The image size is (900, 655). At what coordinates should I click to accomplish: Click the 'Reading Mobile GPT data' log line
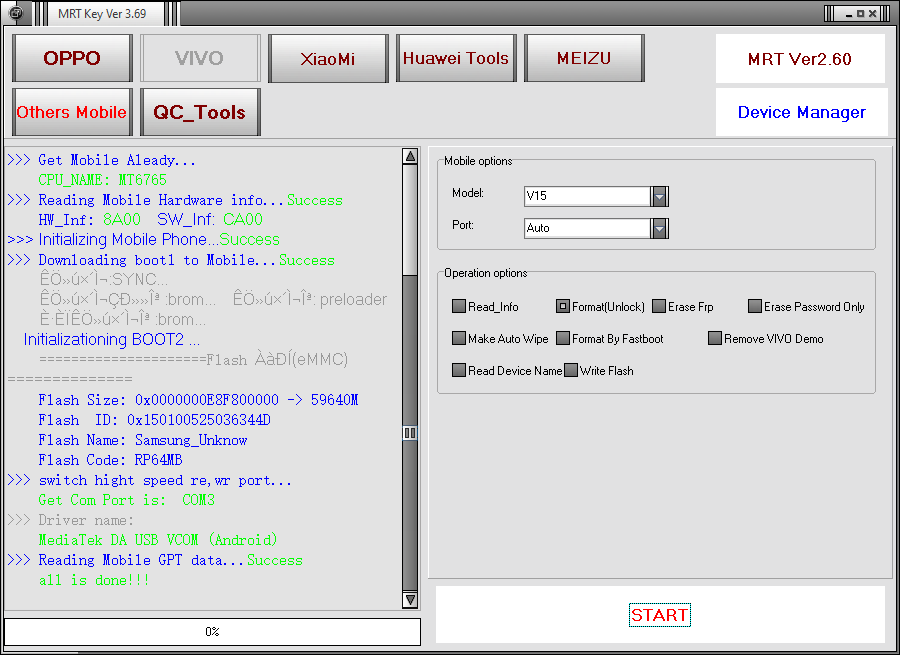tap(154, 560)
